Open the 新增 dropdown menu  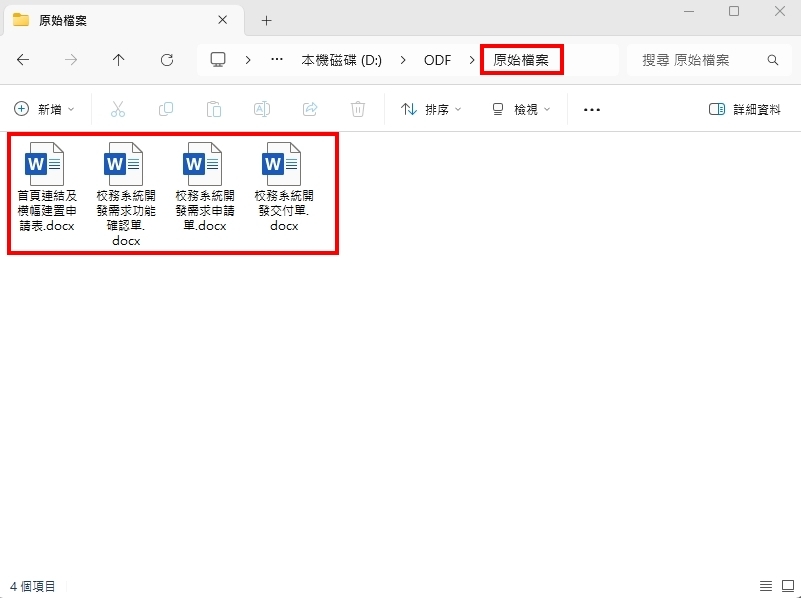[44, 109]
